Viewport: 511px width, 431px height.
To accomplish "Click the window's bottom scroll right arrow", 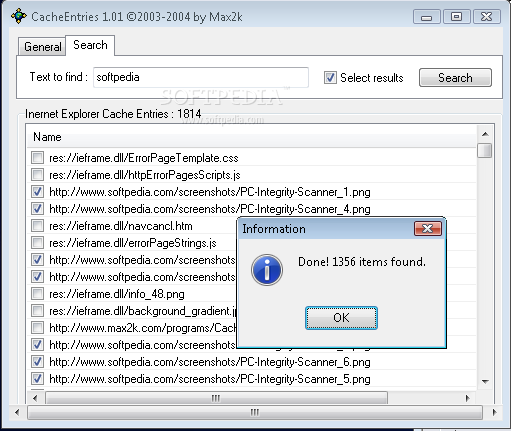I will [x=494, y=412].
